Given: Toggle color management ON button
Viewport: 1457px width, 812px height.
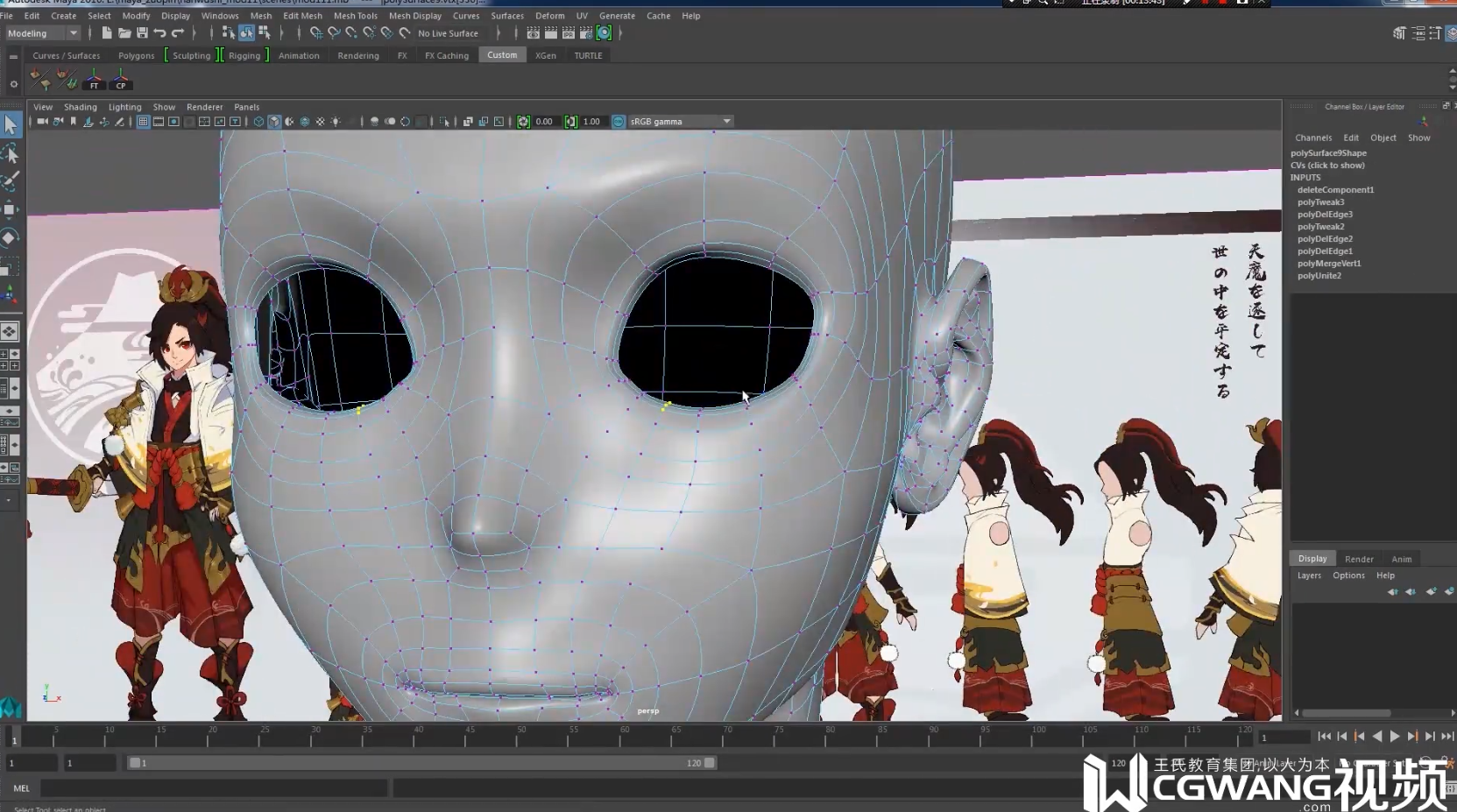Looking at the screenshot, I should pos(619,122).
